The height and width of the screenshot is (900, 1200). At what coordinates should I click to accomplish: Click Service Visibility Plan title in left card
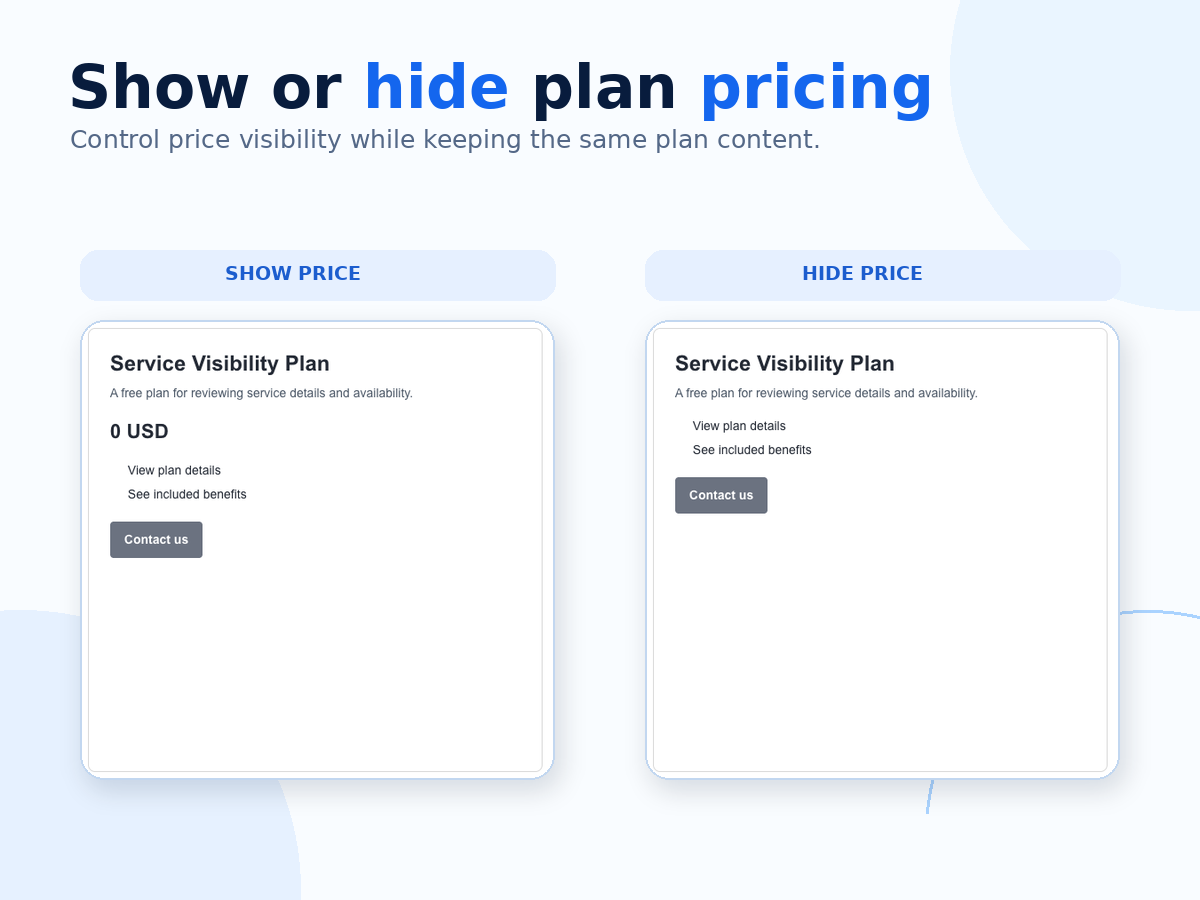(x=220, y=364)
